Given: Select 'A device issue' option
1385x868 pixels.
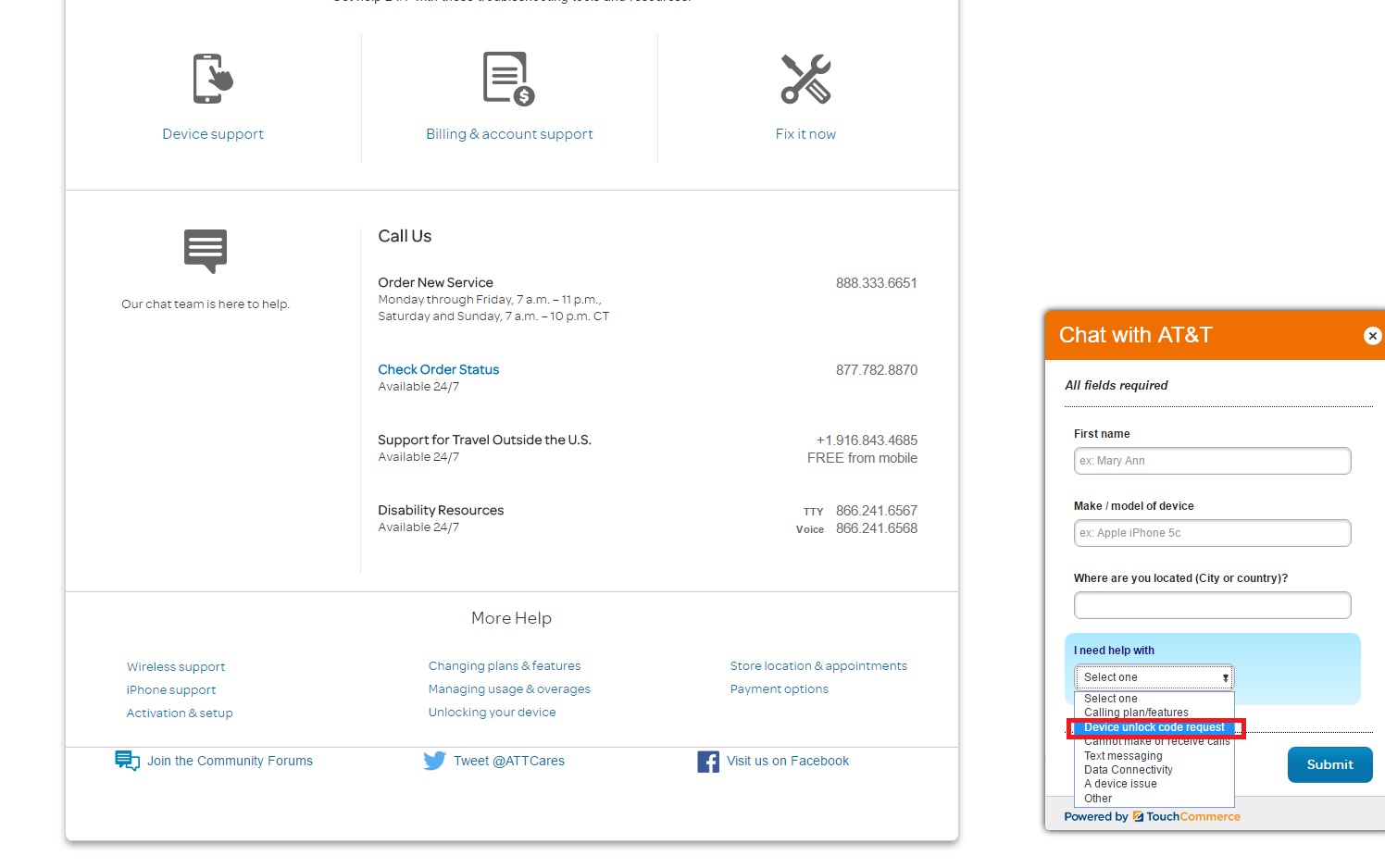Looking at the screenshot, I should click(x=1120, y=784).
